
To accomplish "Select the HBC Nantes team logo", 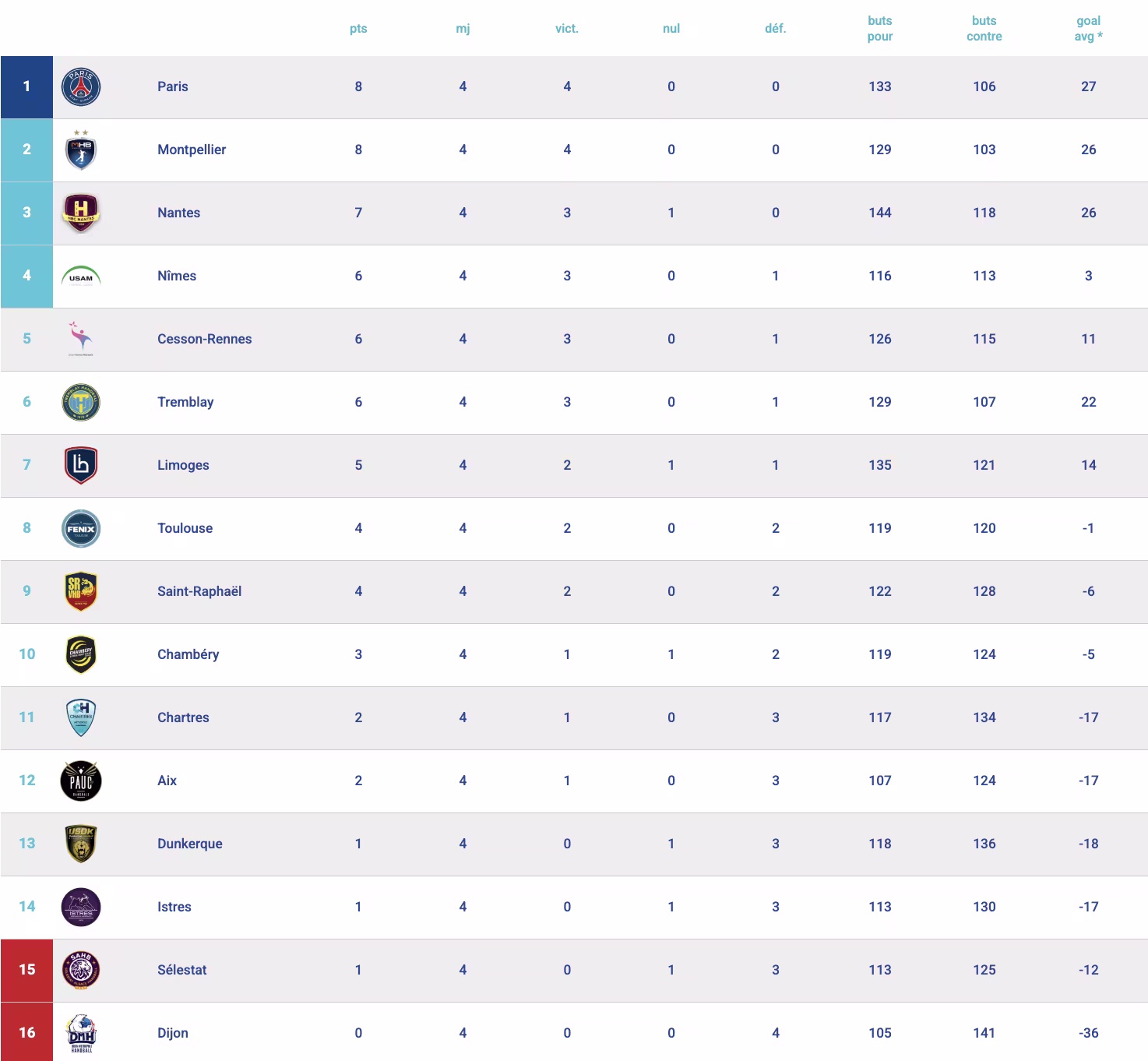I will coord(81,213).
